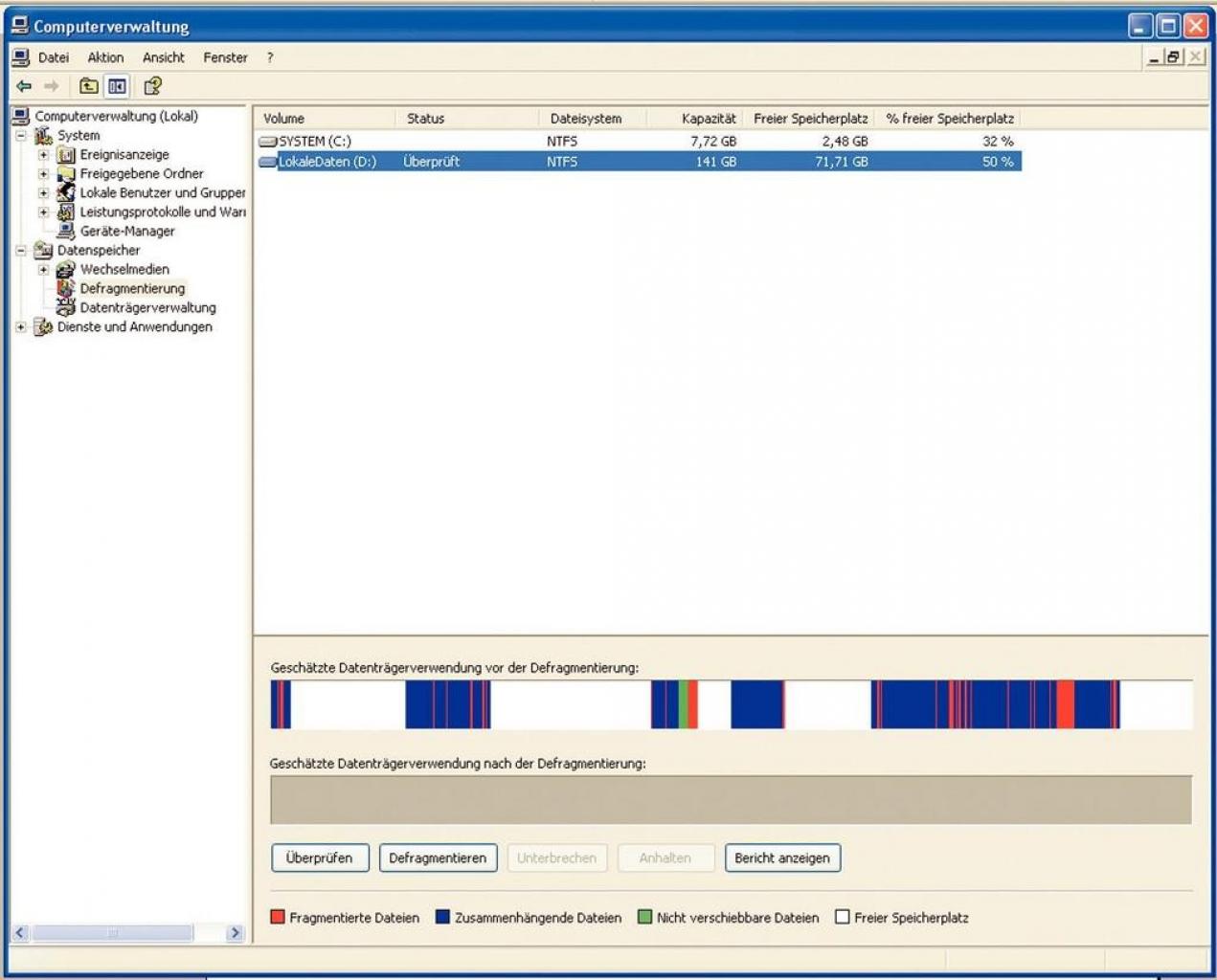The image size is (1217, 980).
Task: Restore the inner MDI child window
Action: [x=1174, y=57]
